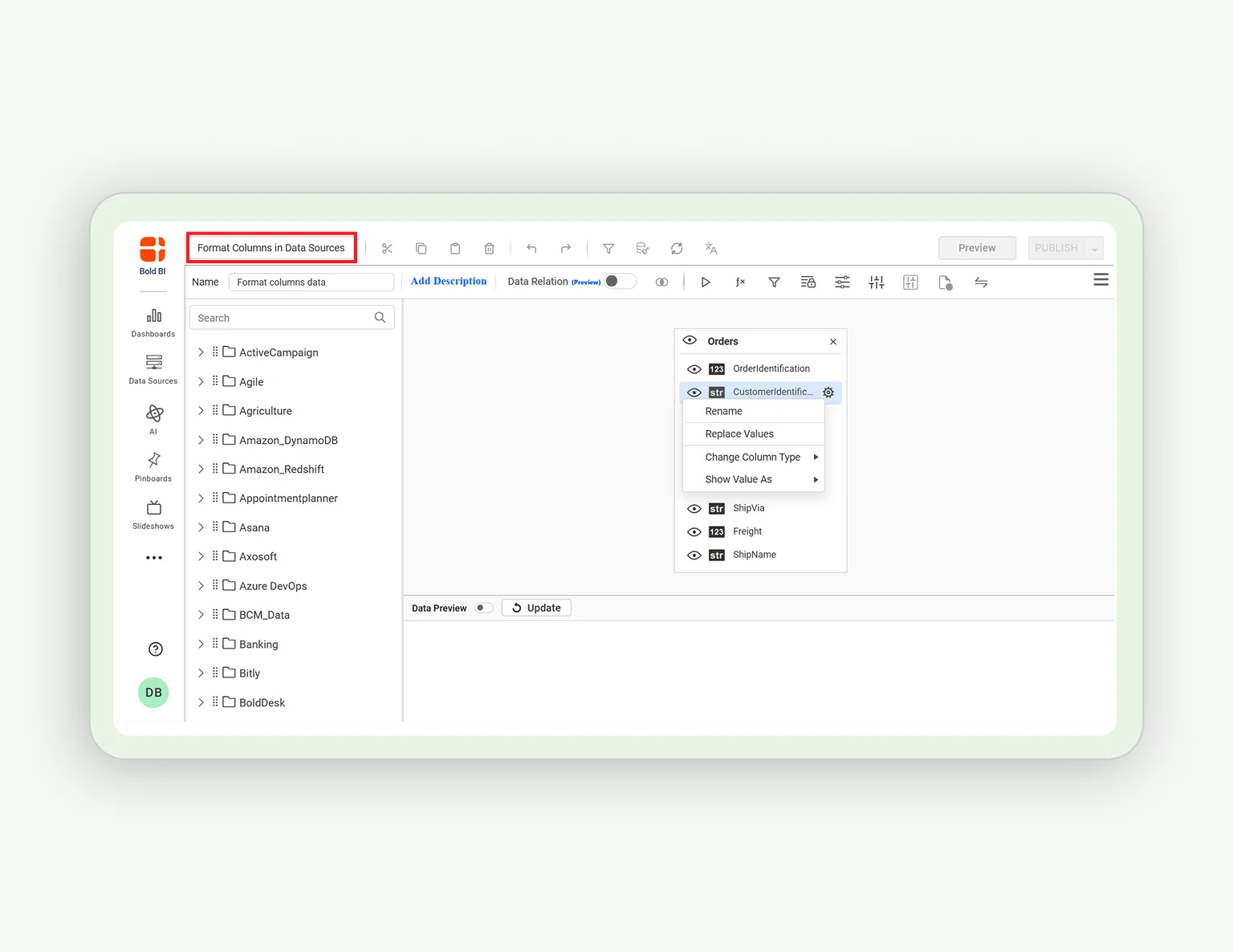The height and width of the screenshot is (952, 1233).
Task: Select Replace Values from the context menu
Action: pos(753,434)
